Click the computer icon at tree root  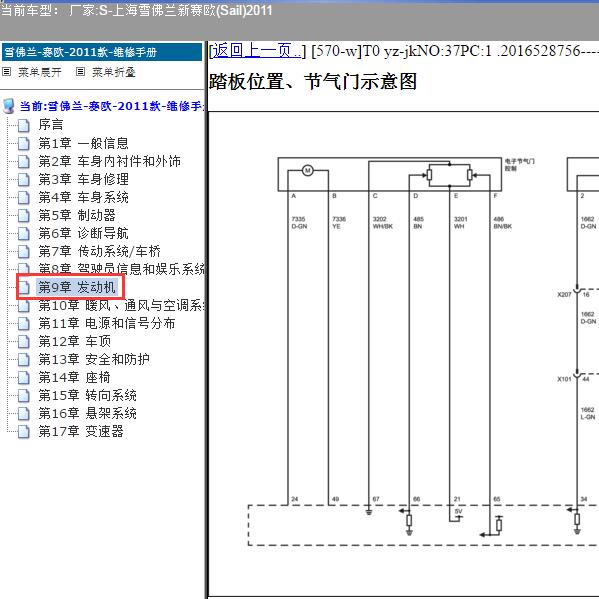8,106
